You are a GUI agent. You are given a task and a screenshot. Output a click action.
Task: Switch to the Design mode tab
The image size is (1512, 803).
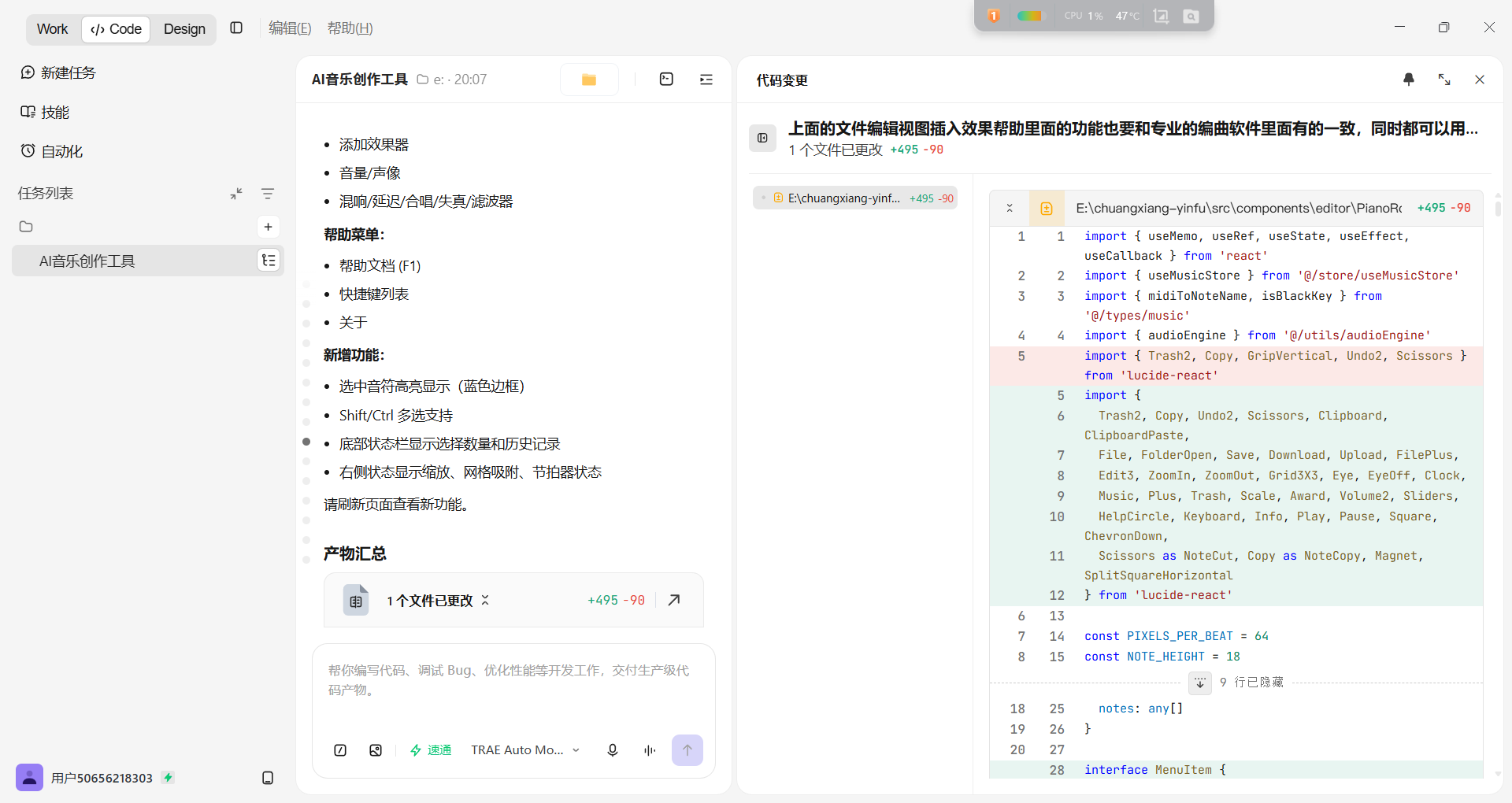184,29
